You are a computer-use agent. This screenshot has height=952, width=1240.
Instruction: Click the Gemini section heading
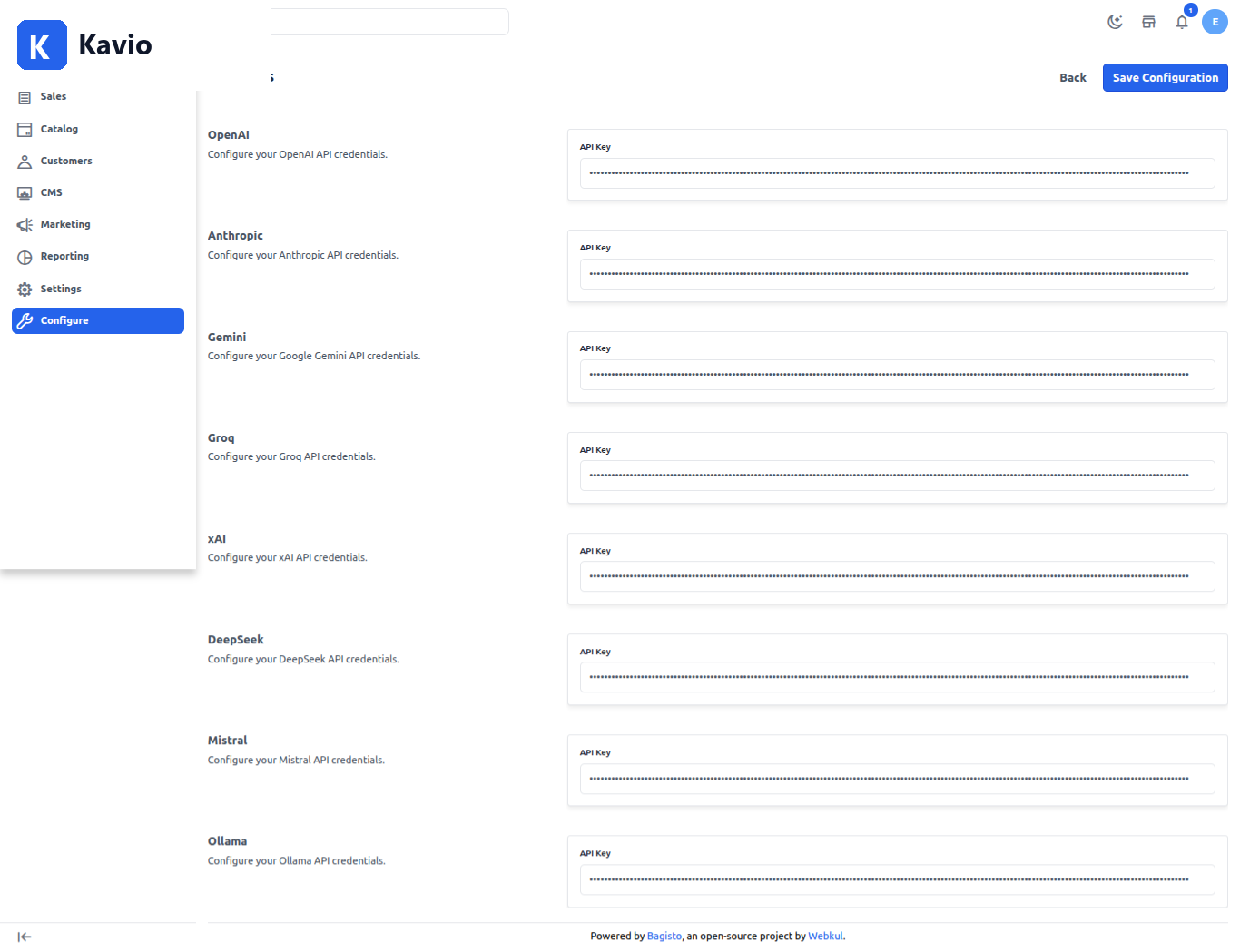[x=227, y=337]
